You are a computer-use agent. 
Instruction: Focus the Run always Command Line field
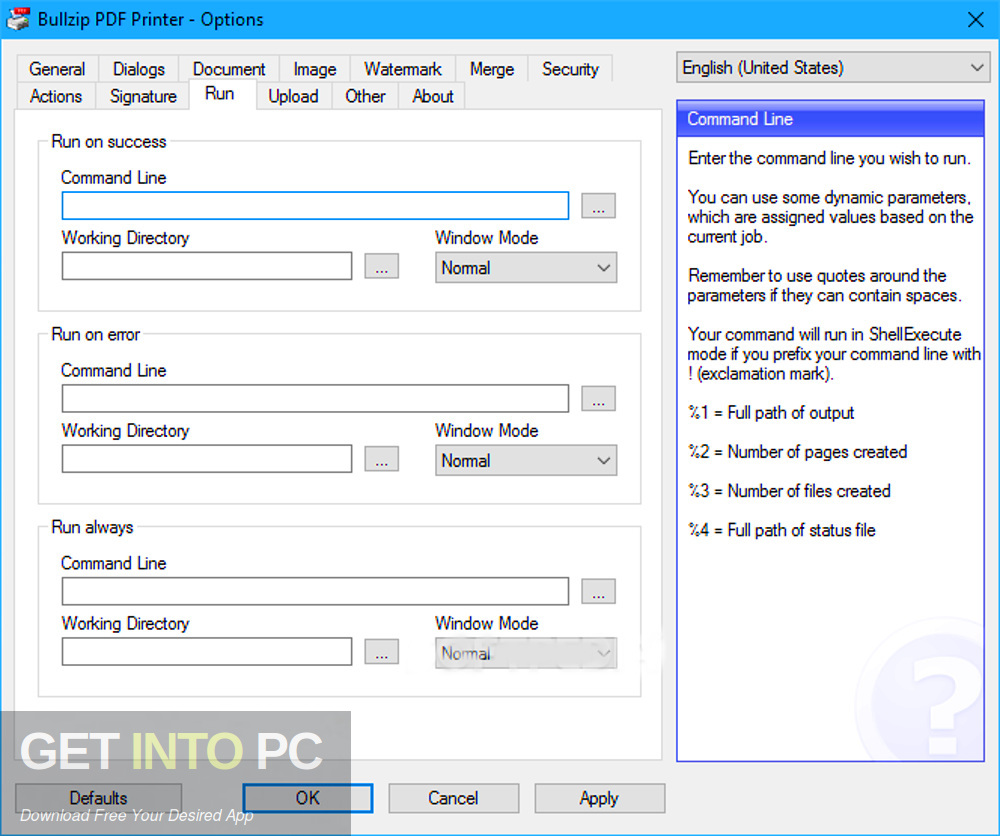315,591
